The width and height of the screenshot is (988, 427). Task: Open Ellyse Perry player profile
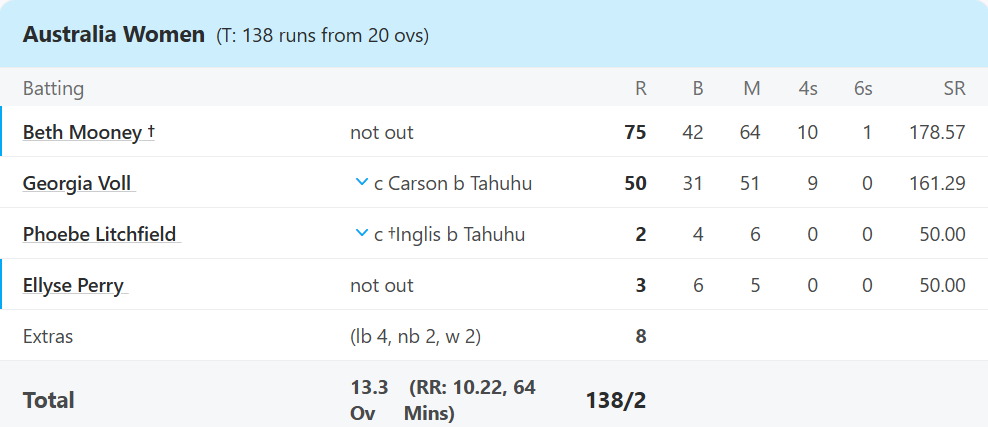75,285
